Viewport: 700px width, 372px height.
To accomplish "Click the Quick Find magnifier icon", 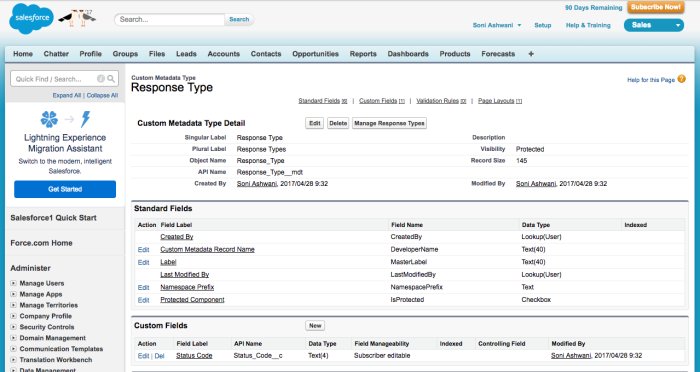I will click(x=111, y=79).
